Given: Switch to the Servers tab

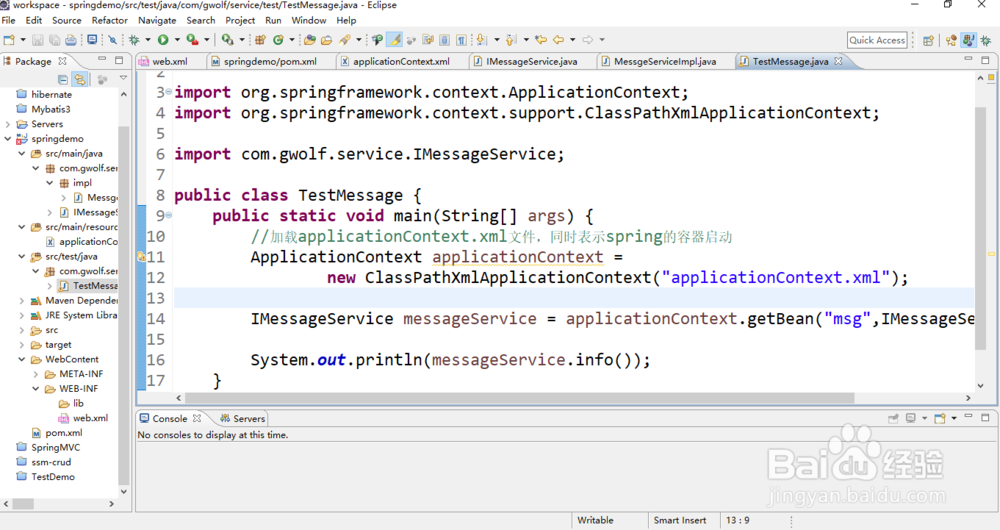Looking at the screenshot, I should point(242,418).
